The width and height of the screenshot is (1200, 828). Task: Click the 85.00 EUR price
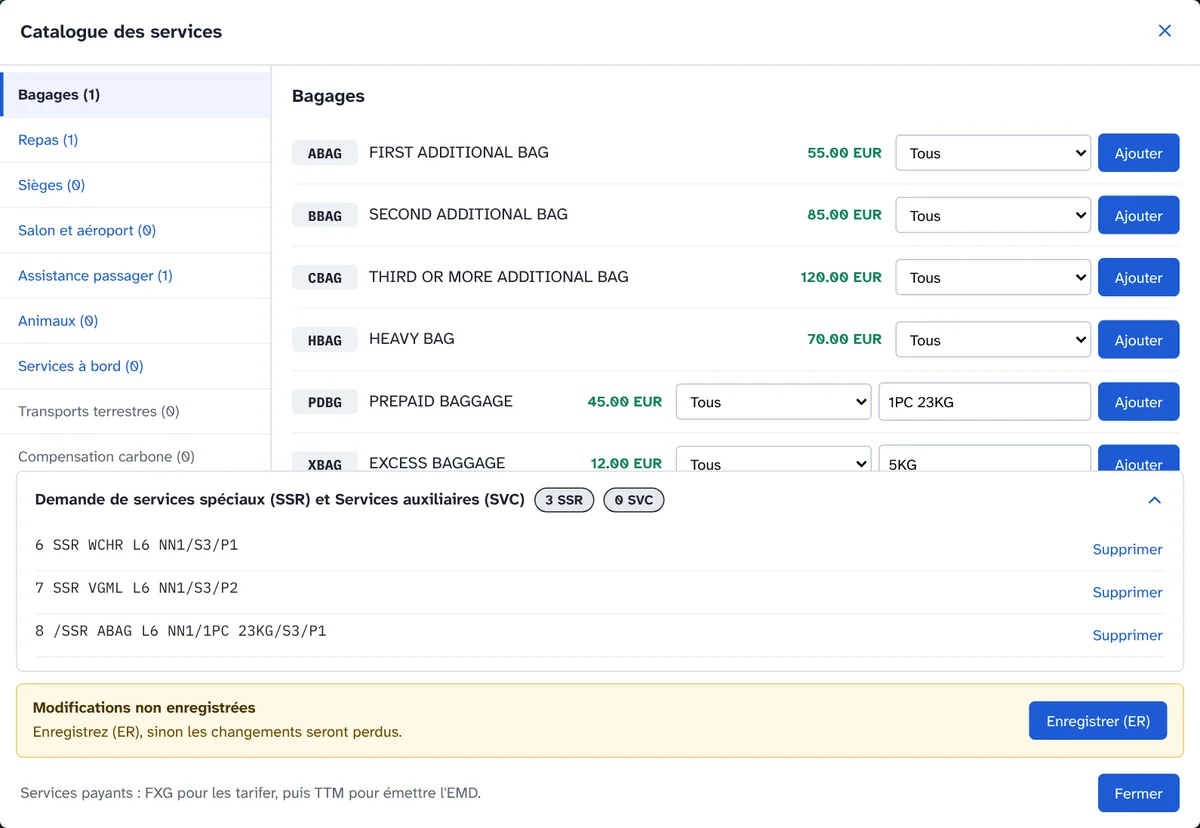tap(844, 215)
